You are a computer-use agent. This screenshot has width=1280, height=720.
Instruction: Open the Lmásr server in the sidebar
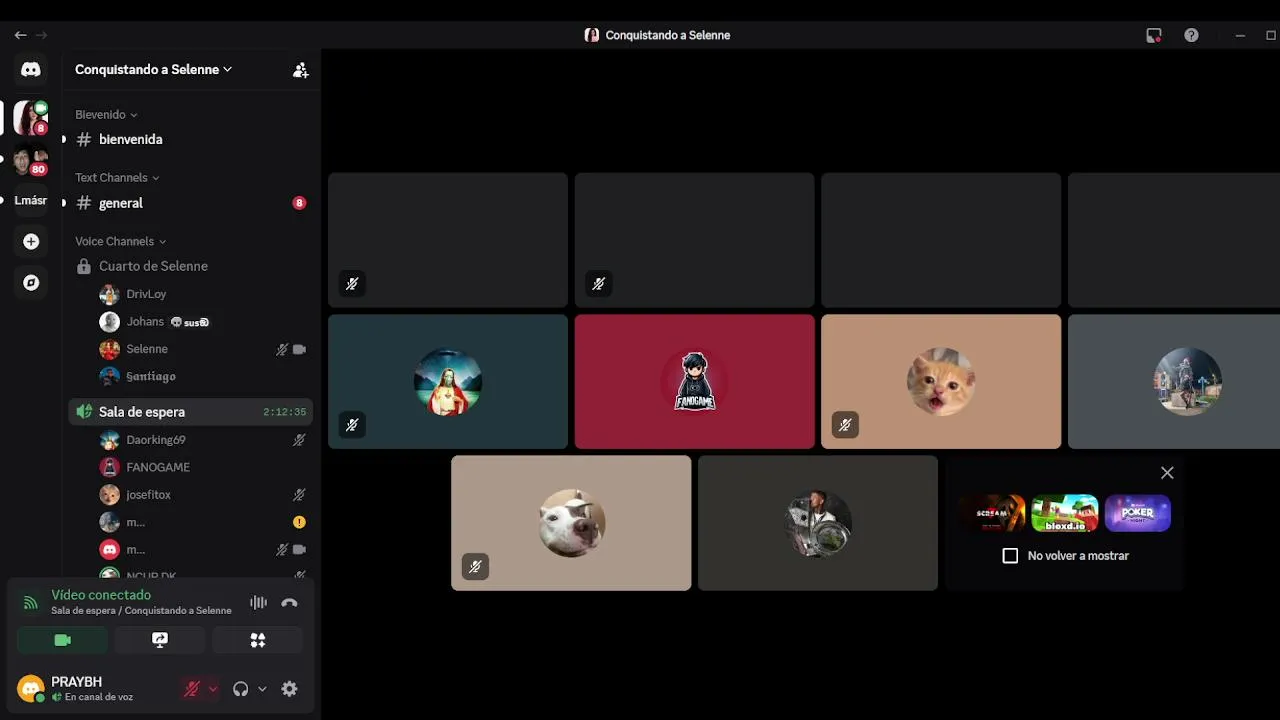pyautogui.click(x=30, y=200)
